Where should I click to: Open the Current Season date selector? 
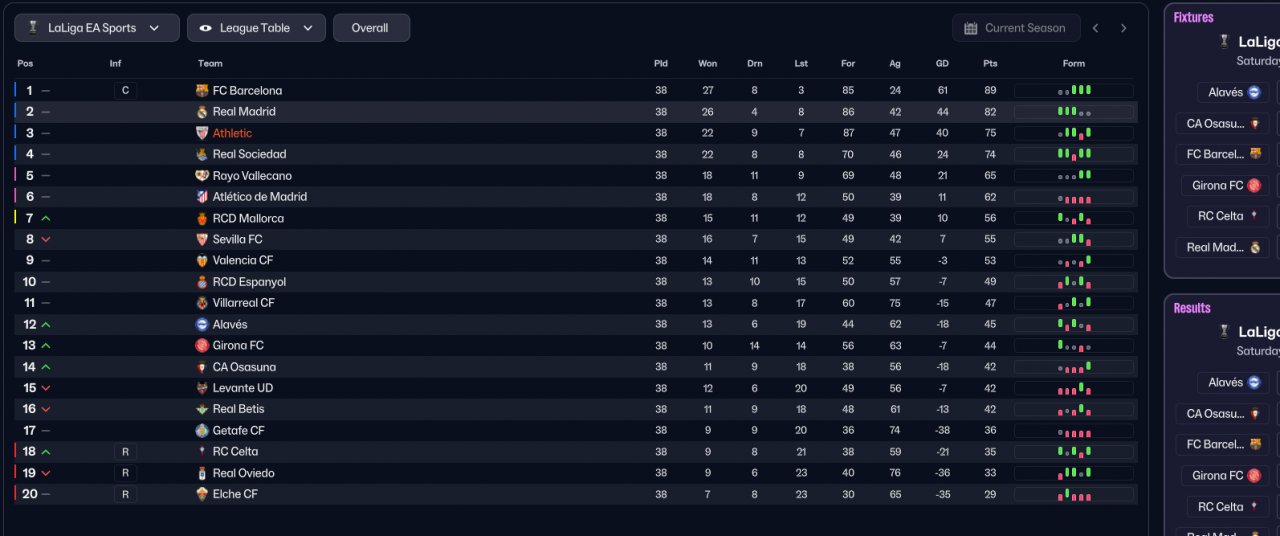tap(1016, 28)
